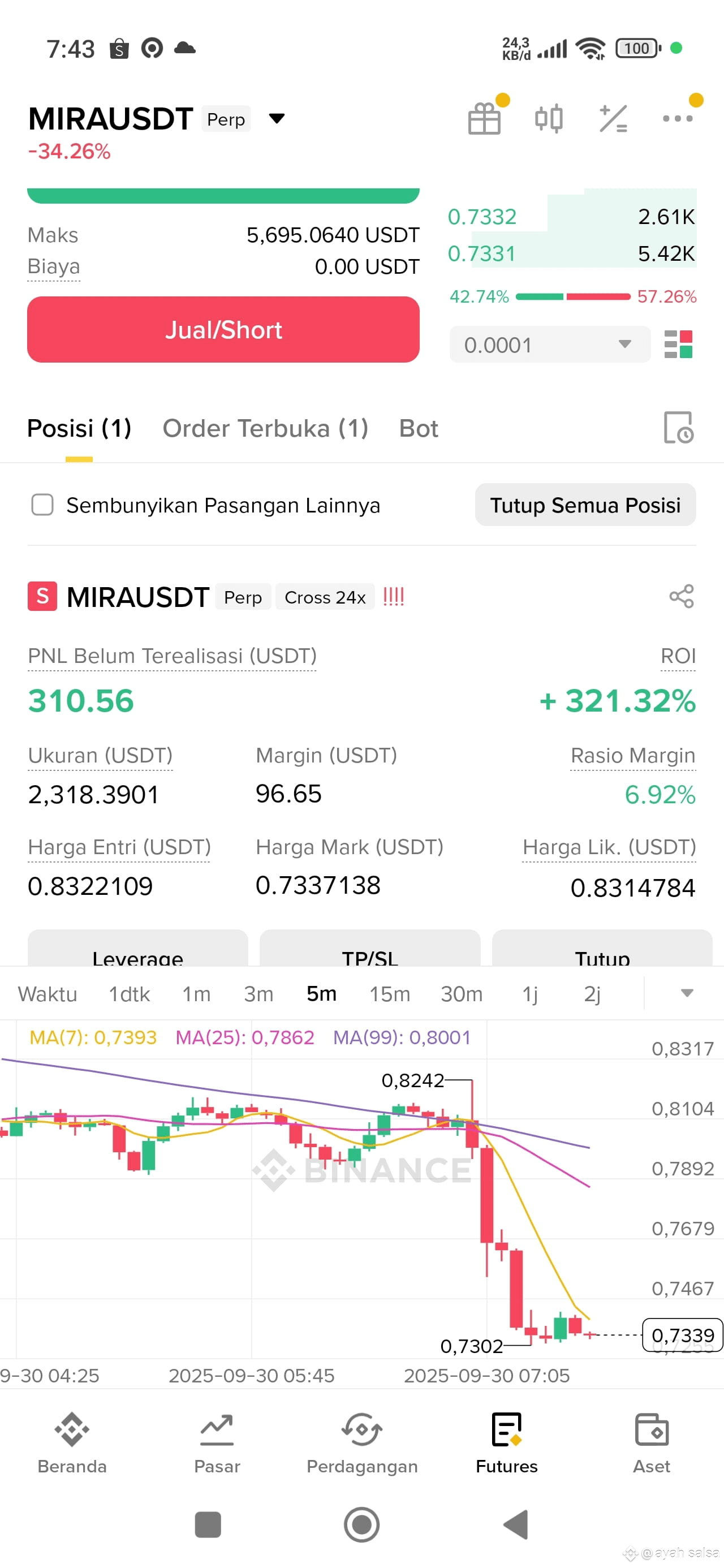Open the order history icon

[x=678, y=427]
